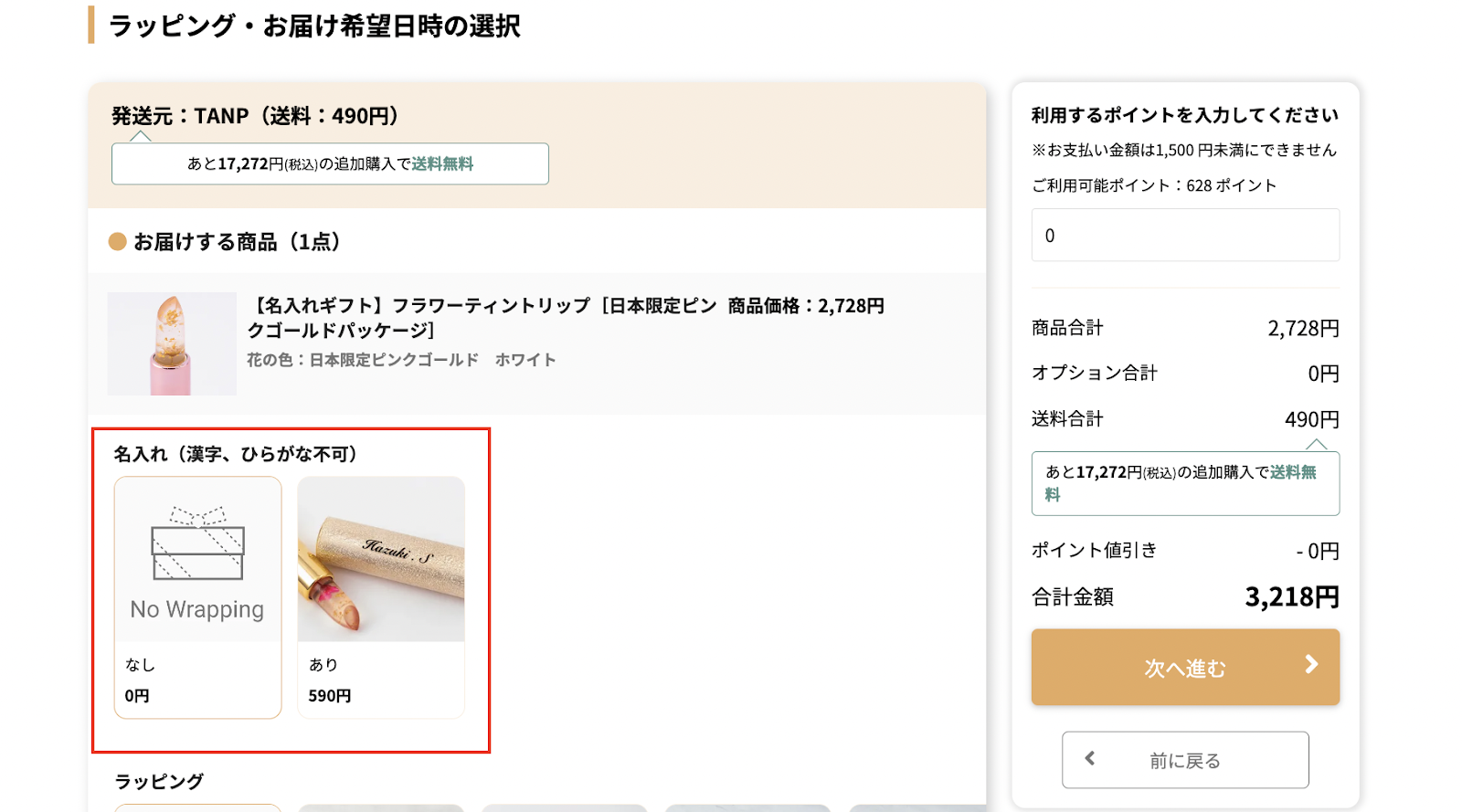1462x812 pixels.
Task: Click the No Wrapping gift box icon
Action: [x=197, y=543]
